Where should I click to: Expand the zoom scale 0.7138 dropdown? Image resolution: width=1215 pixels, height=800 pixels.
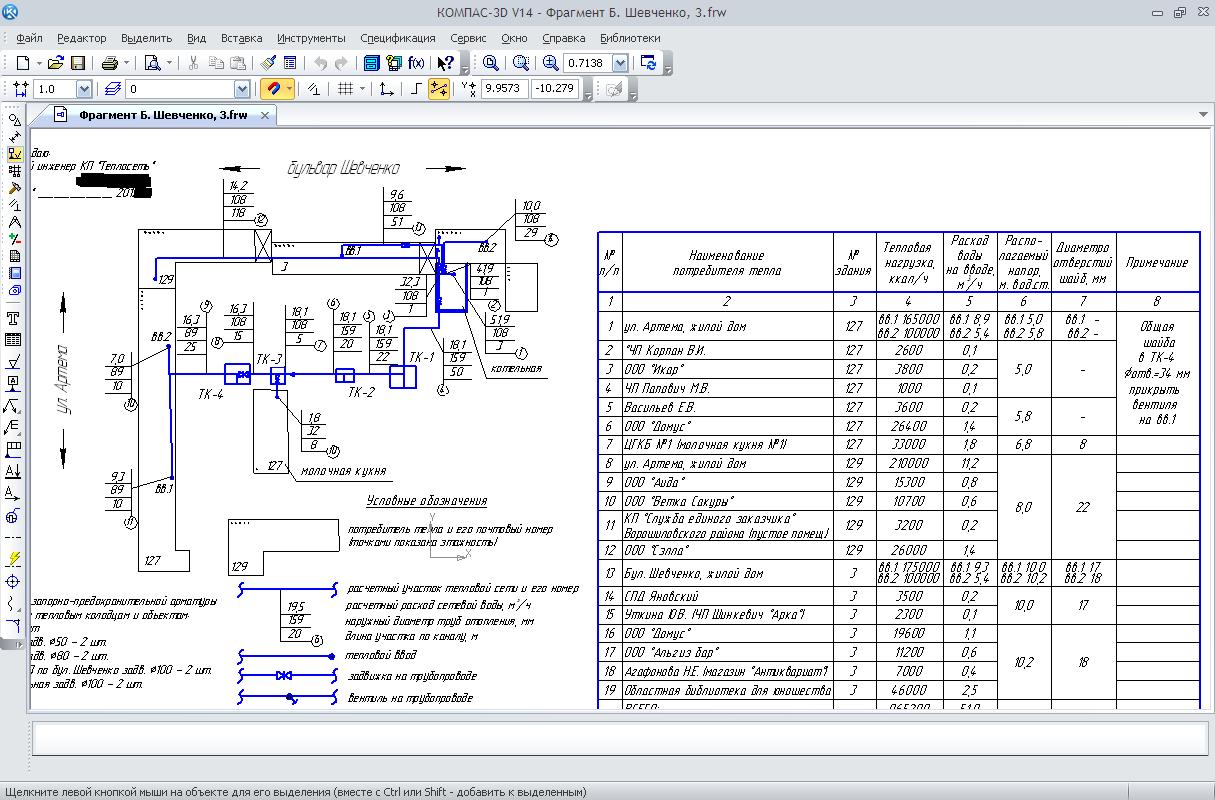(x=620, y=63)
